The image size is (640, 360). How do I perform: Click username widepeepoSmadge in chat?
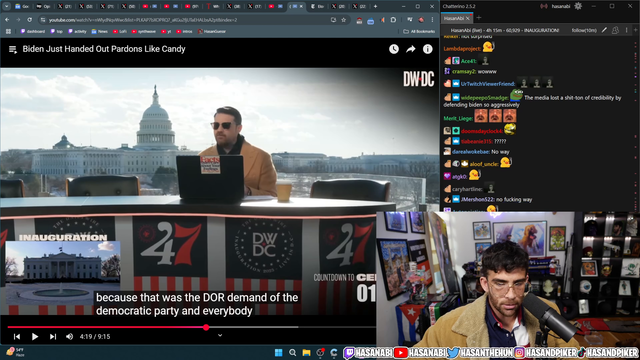pyautogui.click(x=484, y=98)
